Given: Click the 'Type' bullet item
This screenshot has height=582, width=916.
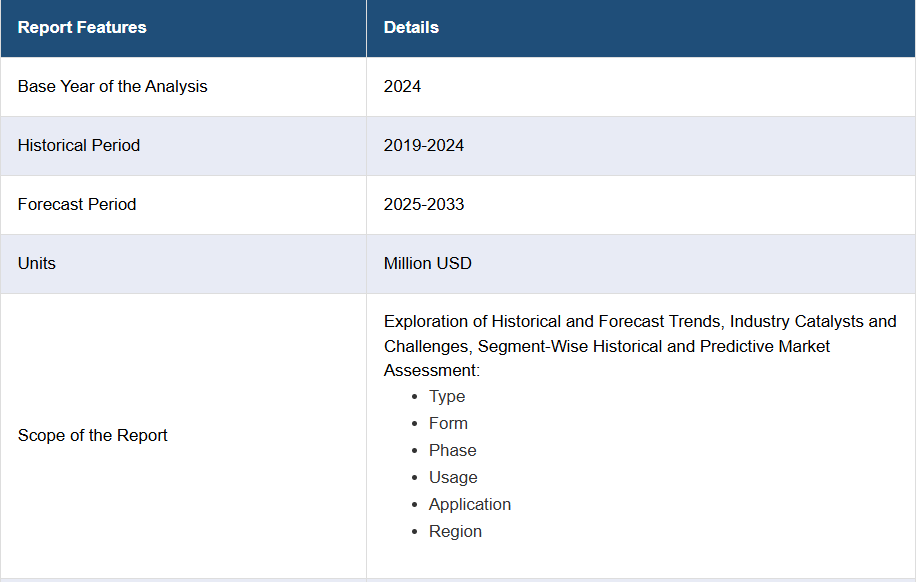Looking at the screenshot, I should click(447, 396).
